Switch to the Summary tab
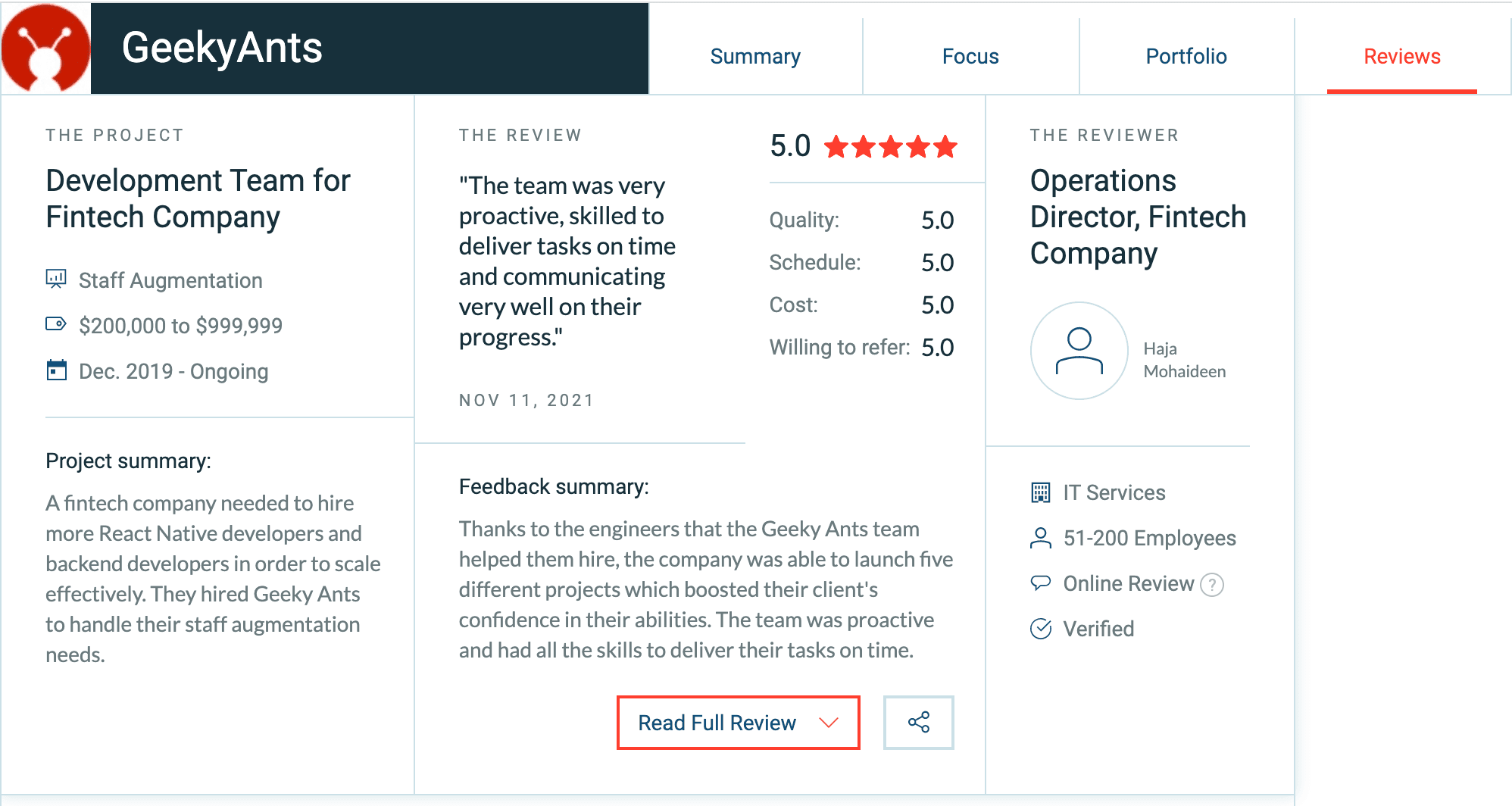Viewport: 1512px width, 806px height. pos(755,57)
